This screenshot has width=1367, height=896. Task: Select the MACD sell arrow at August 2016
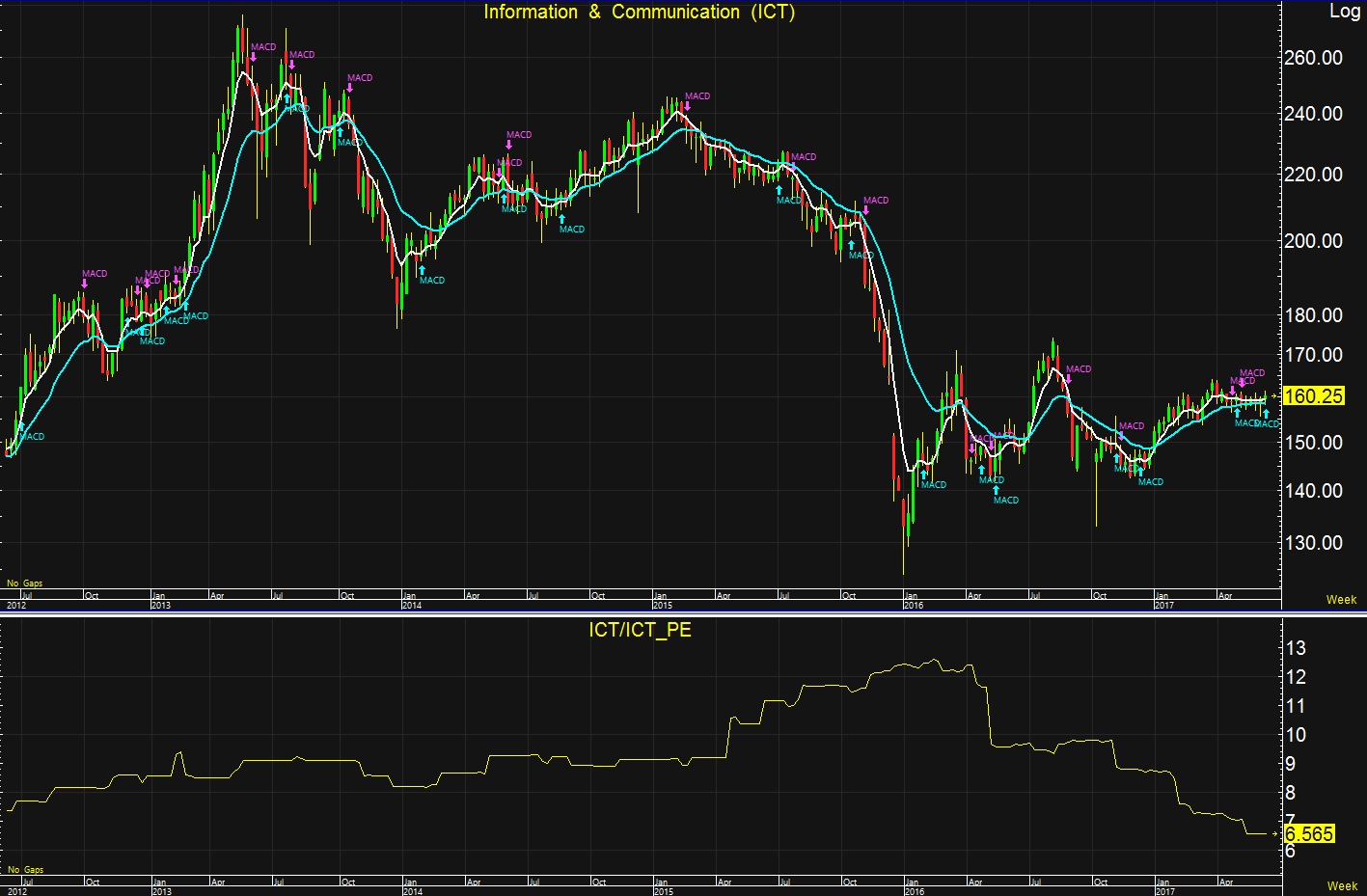pyautogui.click(x=1068, y=379)
